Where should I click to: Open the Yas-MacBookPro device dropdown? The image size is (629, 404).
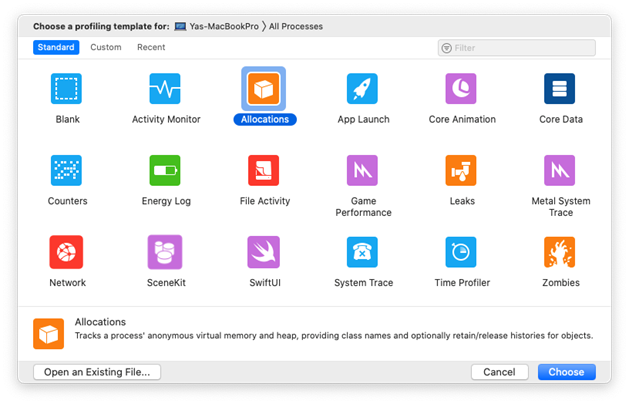click(224, 26)
